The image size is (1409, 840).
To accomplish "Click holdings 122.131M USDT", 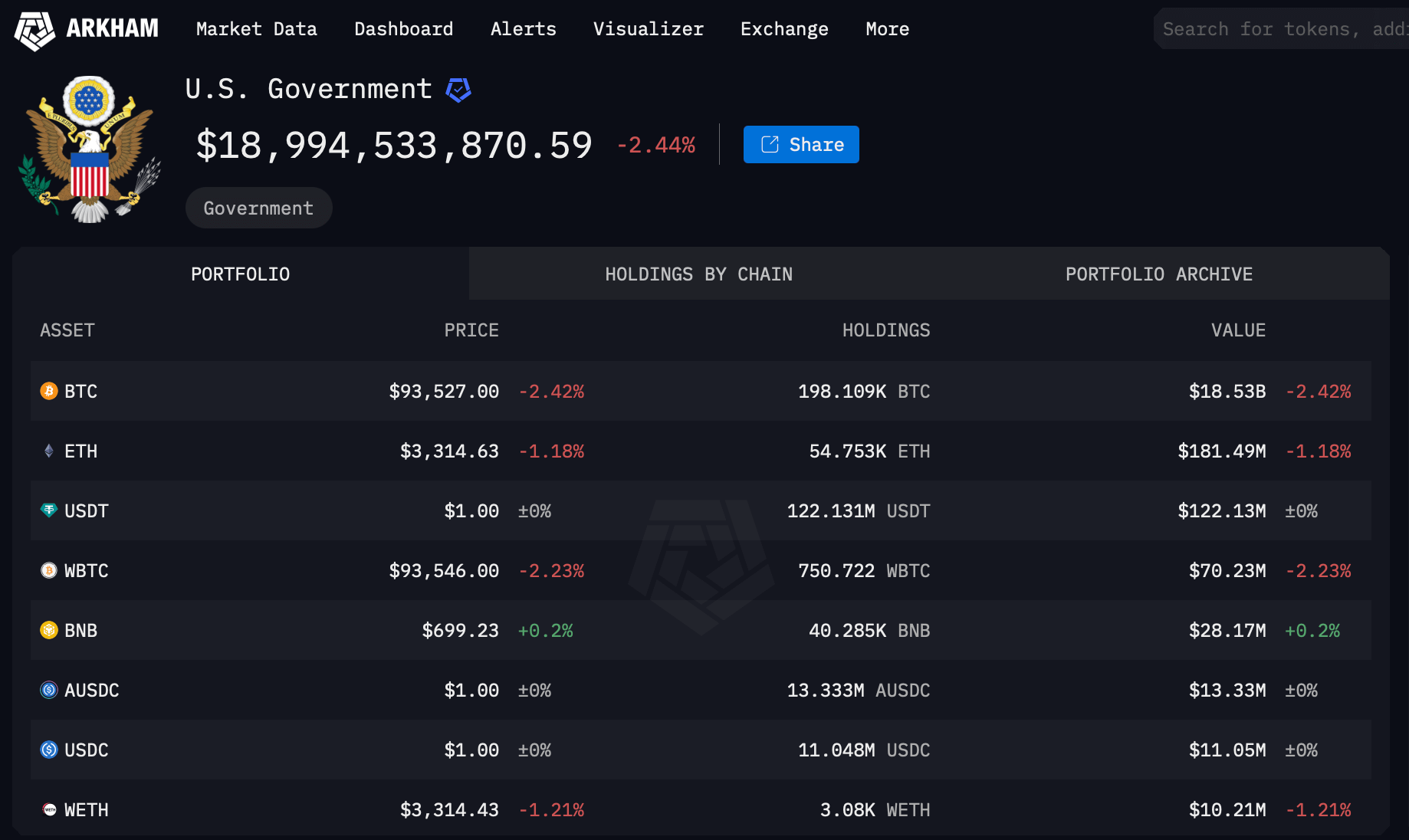I will click(x=859, y=510).
